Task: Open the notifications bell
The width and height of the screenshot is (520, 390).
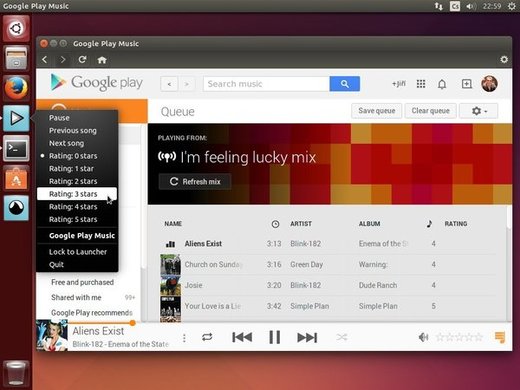Action: 442,84
